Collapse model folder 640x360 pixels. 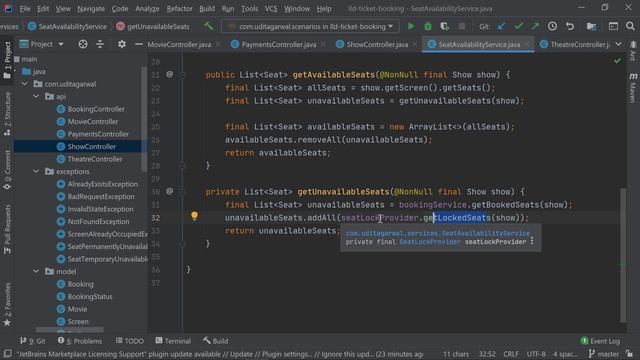click(x=36, y=271)
